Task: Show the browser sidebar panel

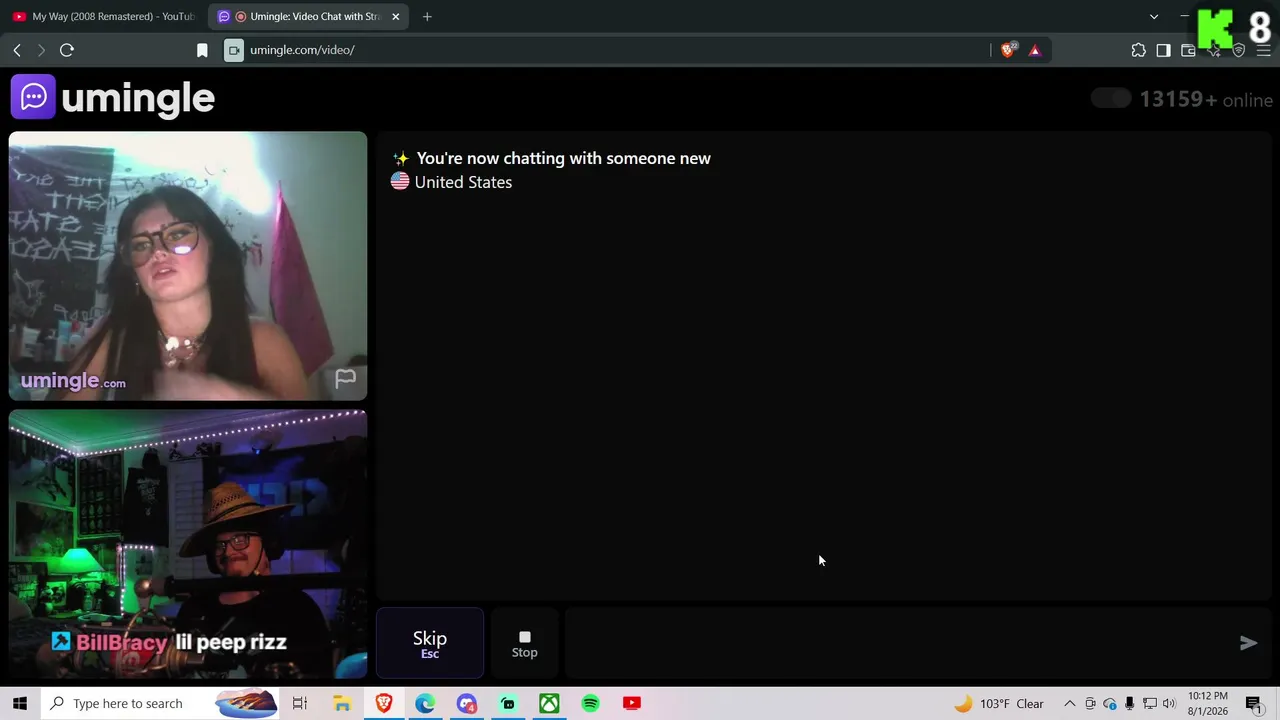Action: [x=1163, y=50]
